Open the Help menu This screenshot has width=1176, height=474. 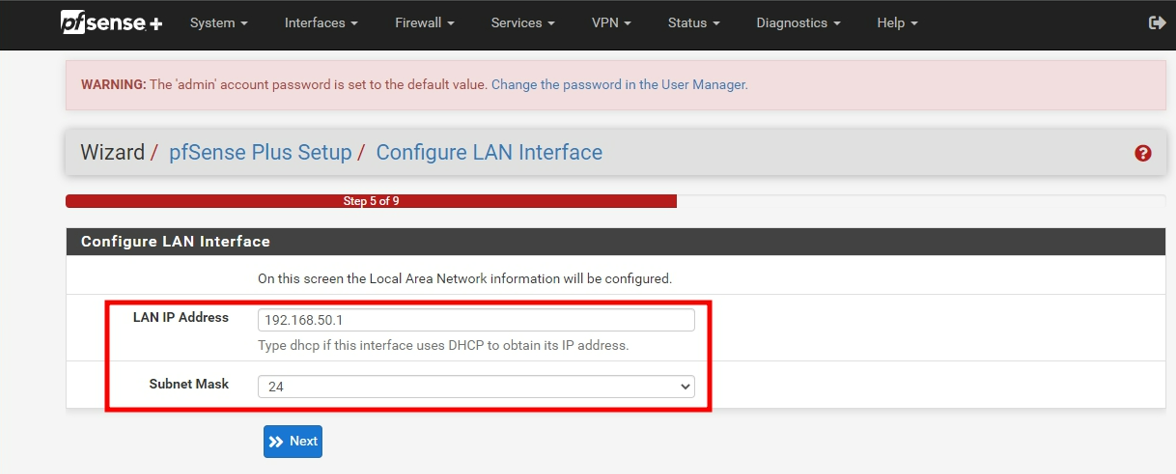tap(897, 23)
